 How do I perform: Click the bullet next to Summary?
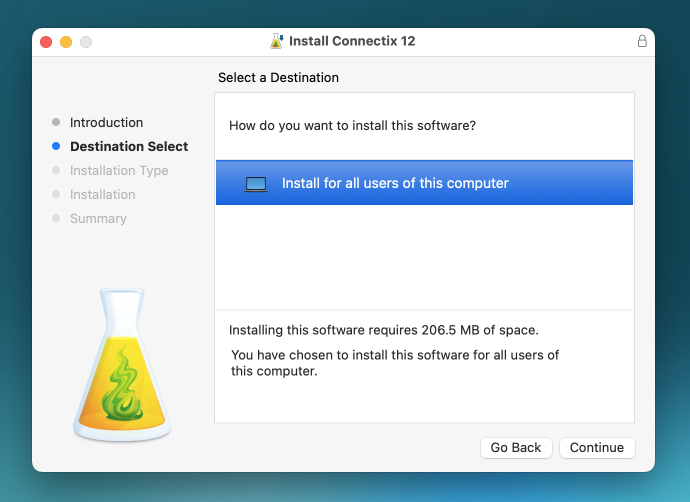click(56, 219)
